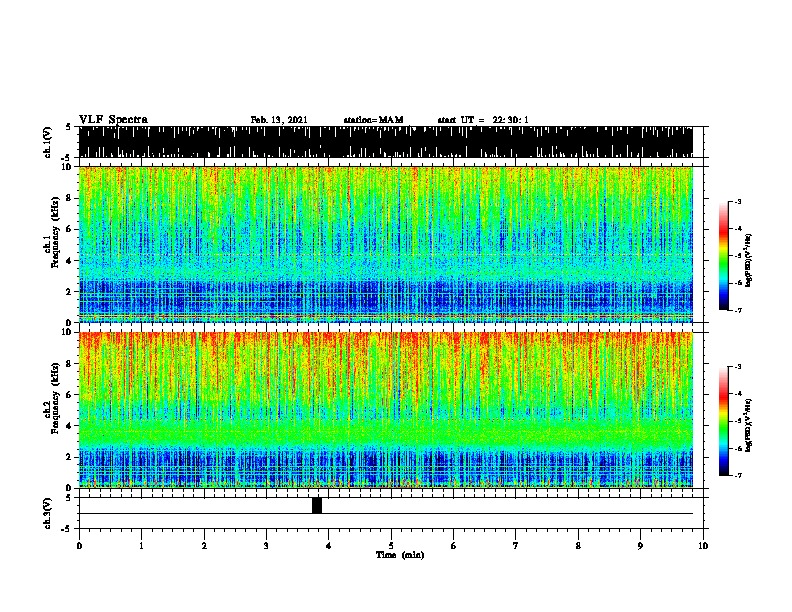Click the black pulse marker in ch.3 panel
The image size is (792, 612).
tap(317, 505)
